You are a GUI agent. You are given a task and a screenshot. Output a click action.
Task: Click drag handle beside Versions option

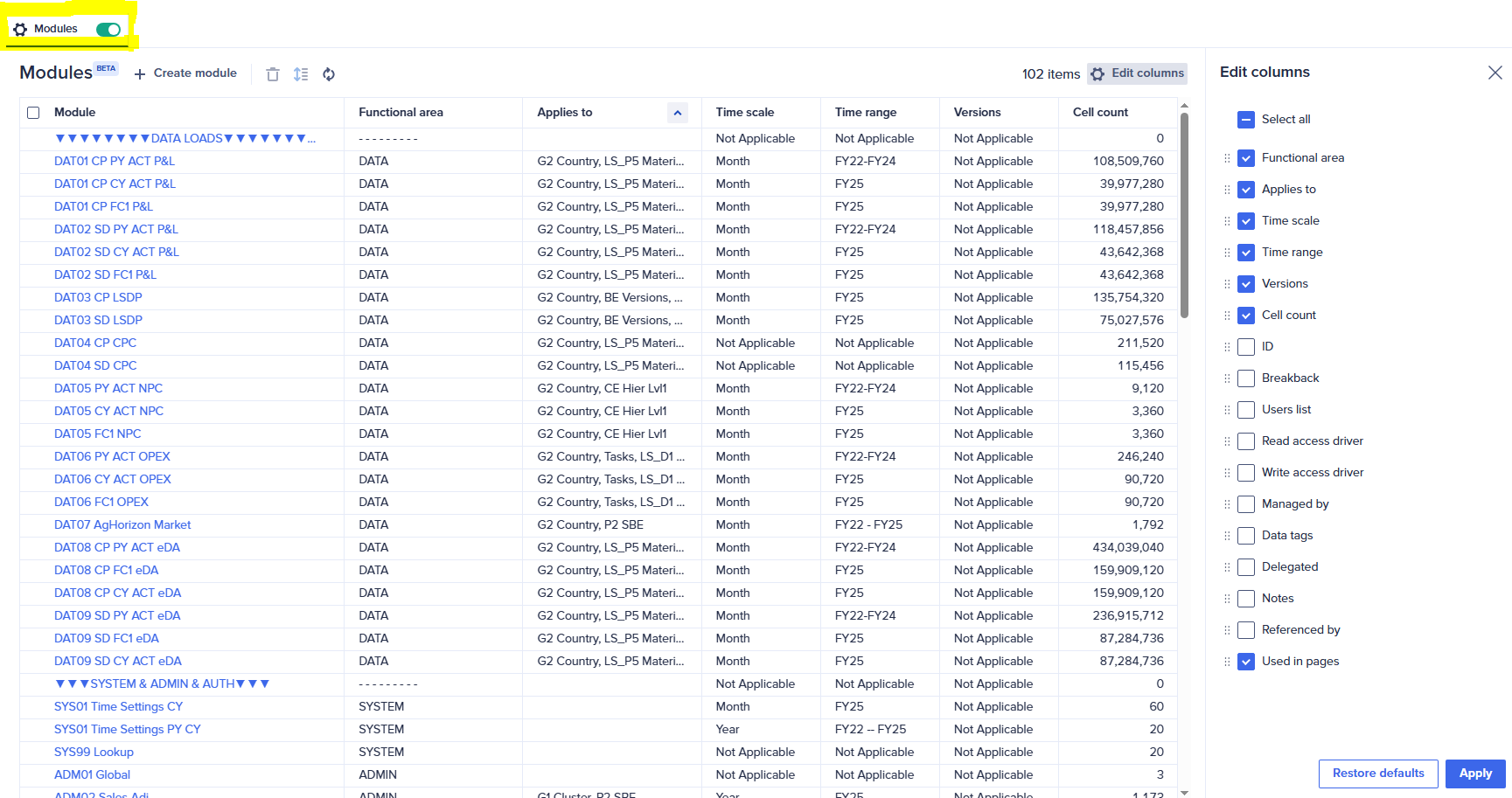point(1227,284)
